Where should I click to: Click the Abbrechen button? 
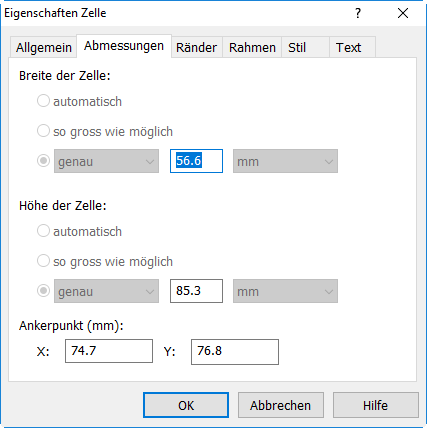tap(281, 405)
